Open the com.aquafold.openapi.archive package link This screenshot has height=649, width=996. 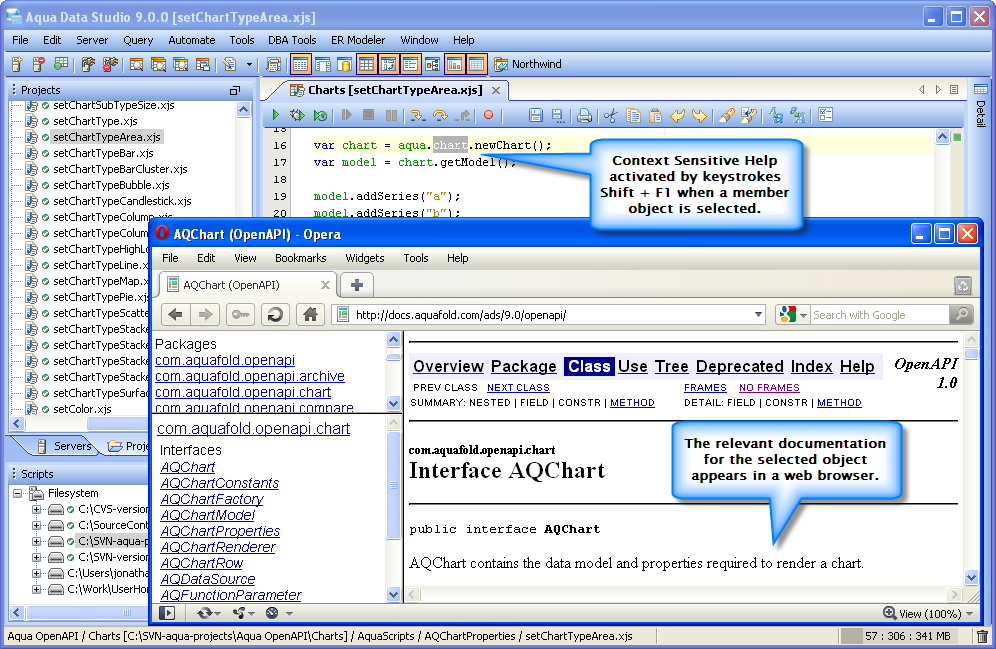click(x=250, y=376)
